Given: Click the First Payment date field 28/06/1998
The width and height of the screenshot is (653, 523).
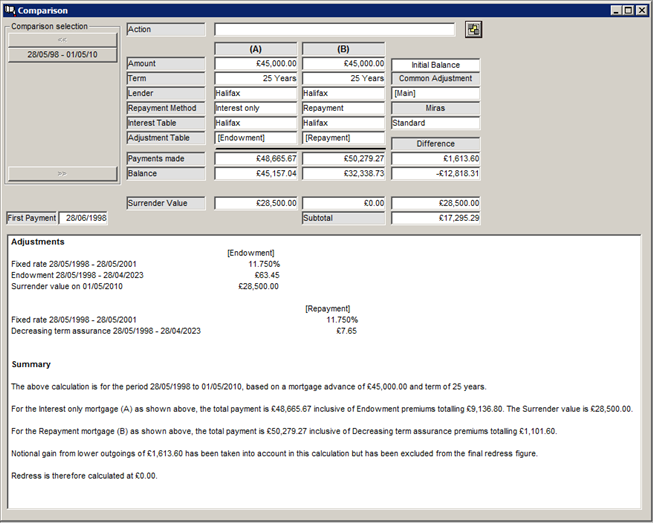Looking at the screenshot, I should click(83, 218).
